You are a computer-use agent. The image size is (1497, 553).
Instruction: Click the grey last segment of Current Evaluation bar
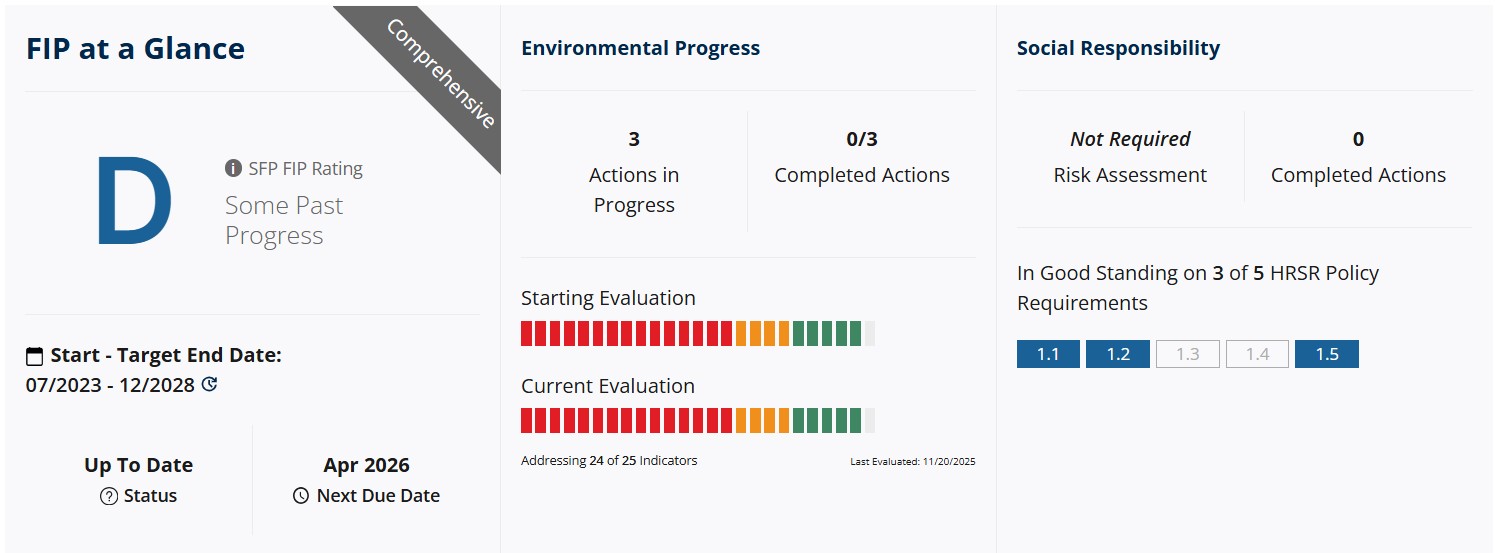click(x=869, y=421)
